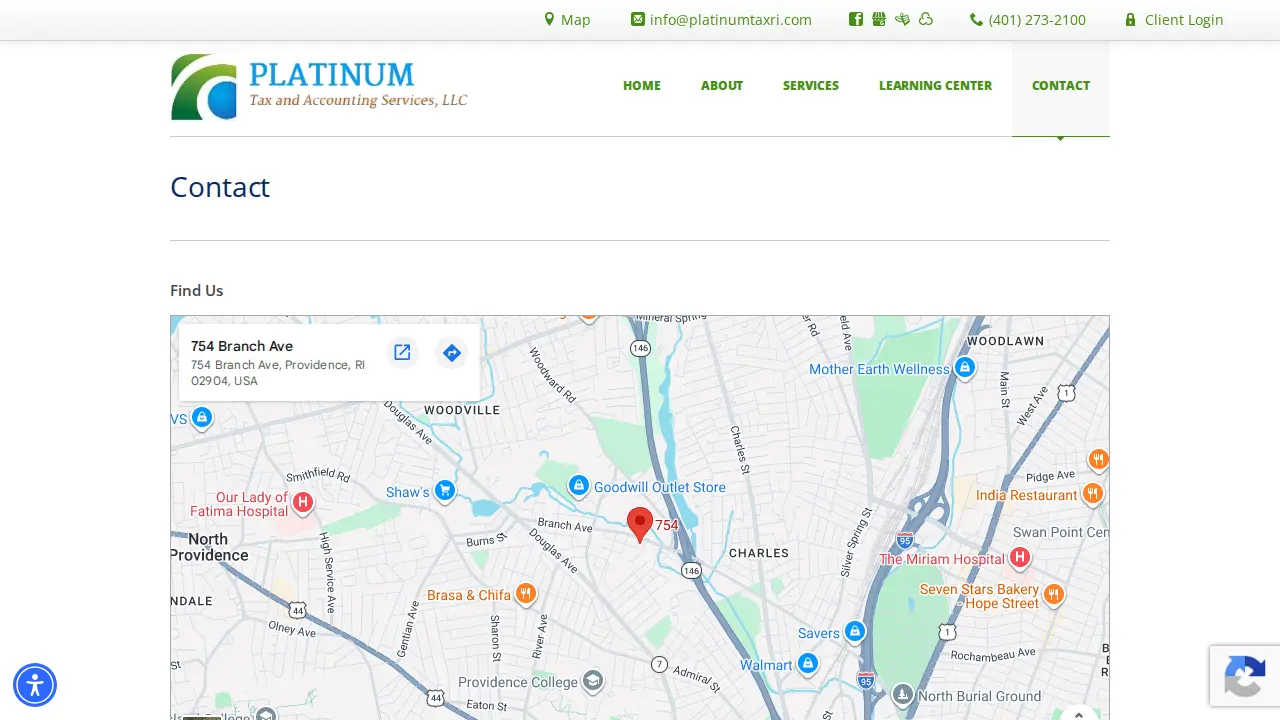Screen dimensions: 1280x720
Task: Click the Mother Earth Wellness marker
Action: (964, 368)
